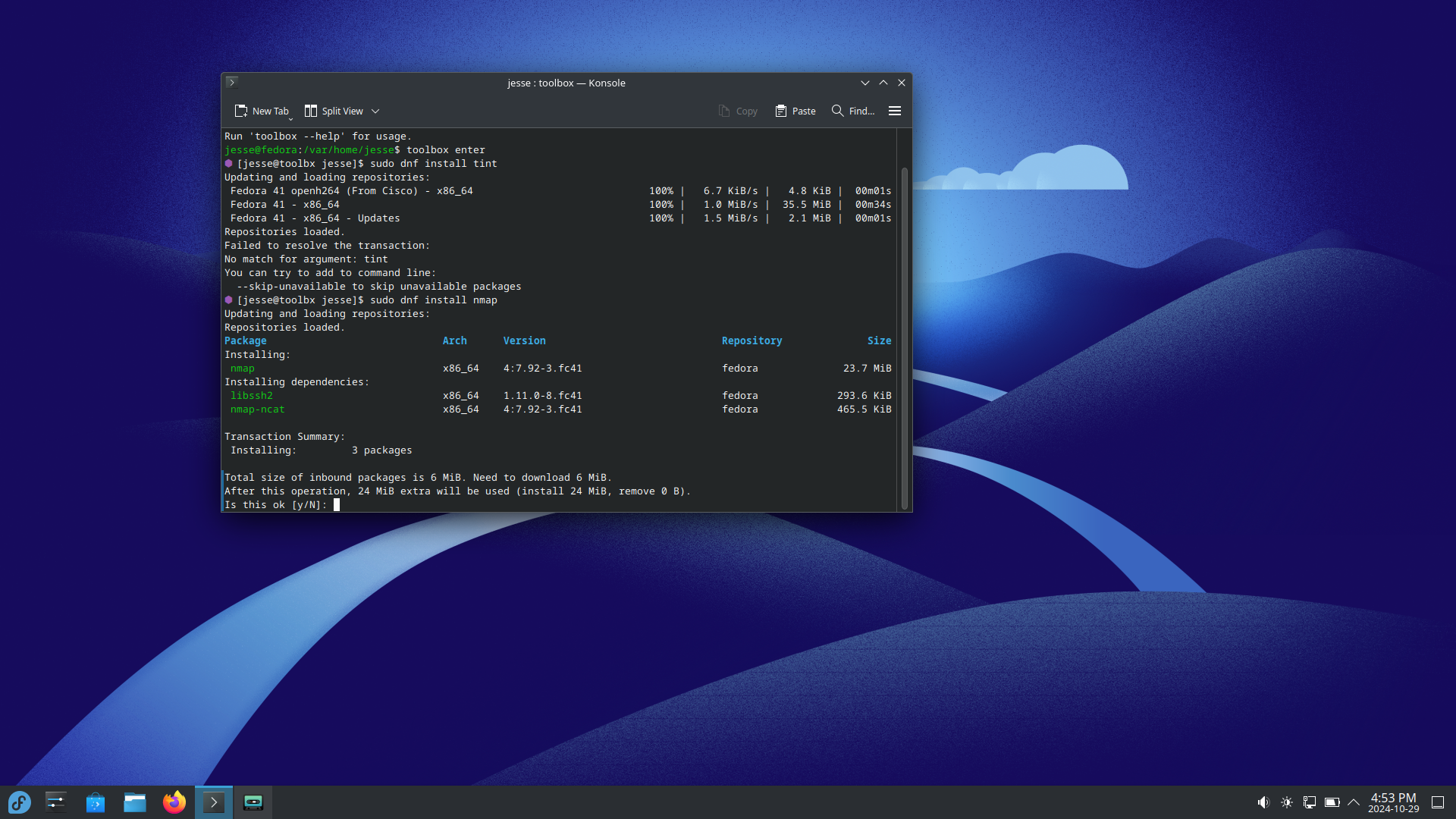The image size is (1456, 819).
Task: Click 'sudo dnf install nmap' command
Action: pyautogui.click(x=434, y=300)
